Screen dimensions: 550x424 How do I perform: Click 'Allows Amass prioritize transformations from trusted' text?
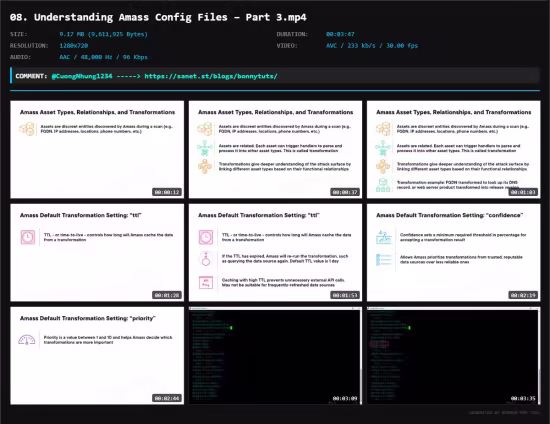point(461,260)
